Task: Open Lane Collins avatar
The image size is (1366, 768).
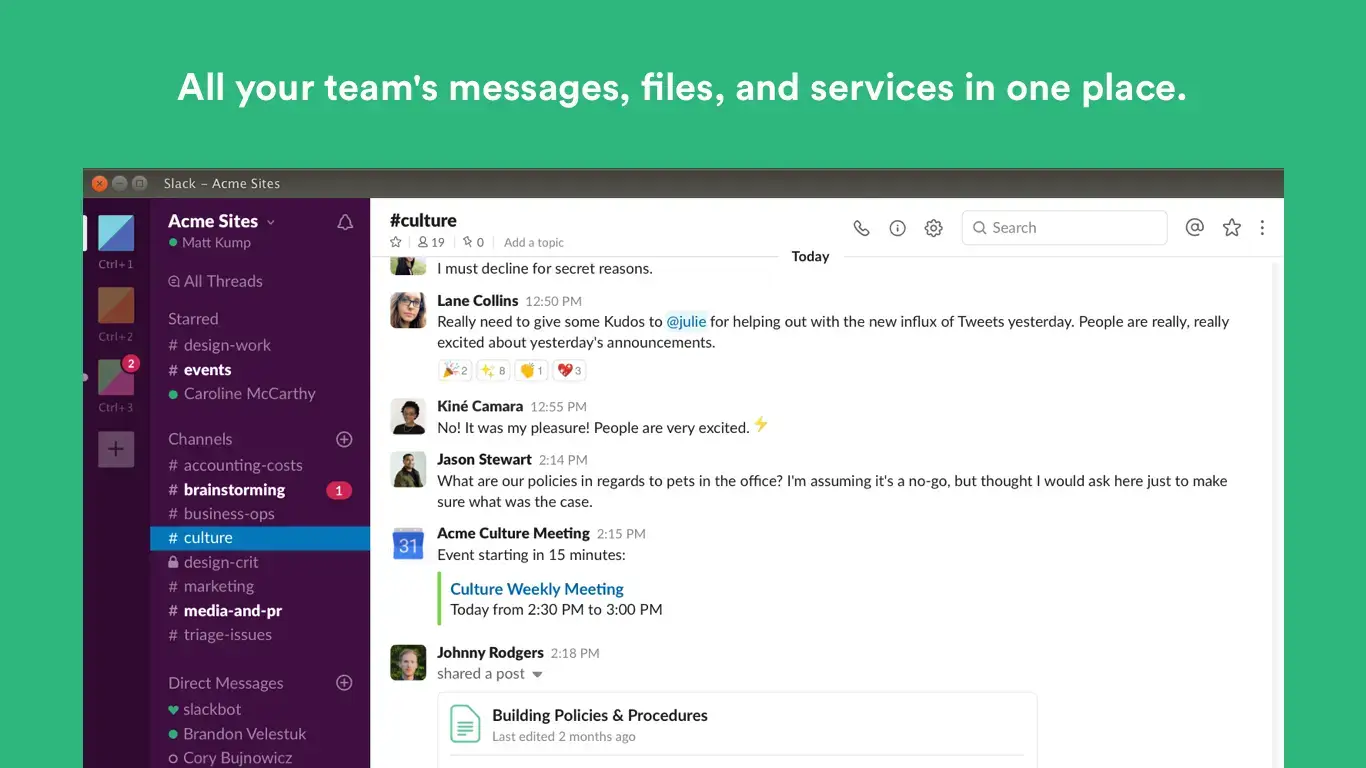Action: (x=408, y=311)
